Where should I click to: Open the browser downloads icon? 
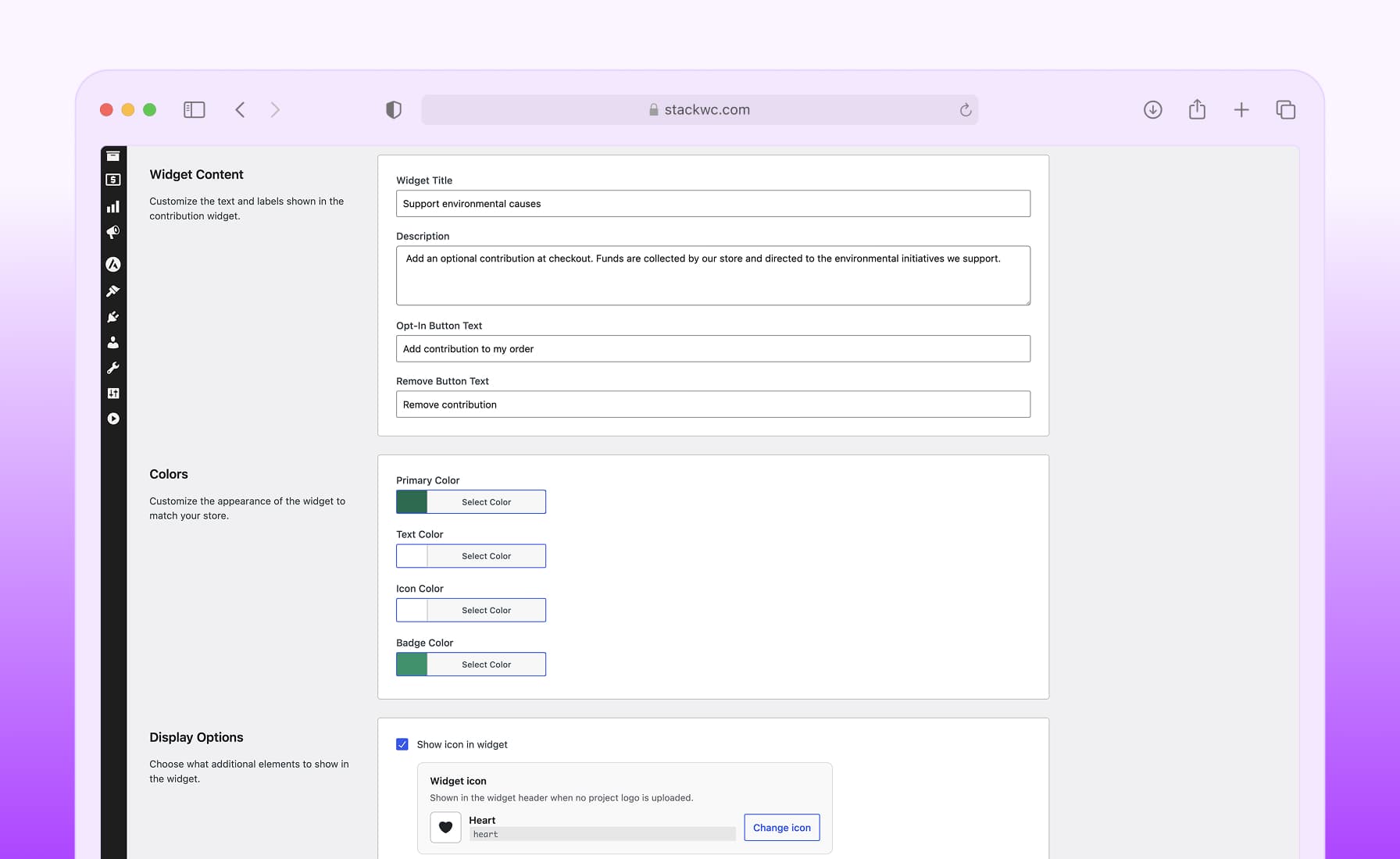tap(1153, 110)
